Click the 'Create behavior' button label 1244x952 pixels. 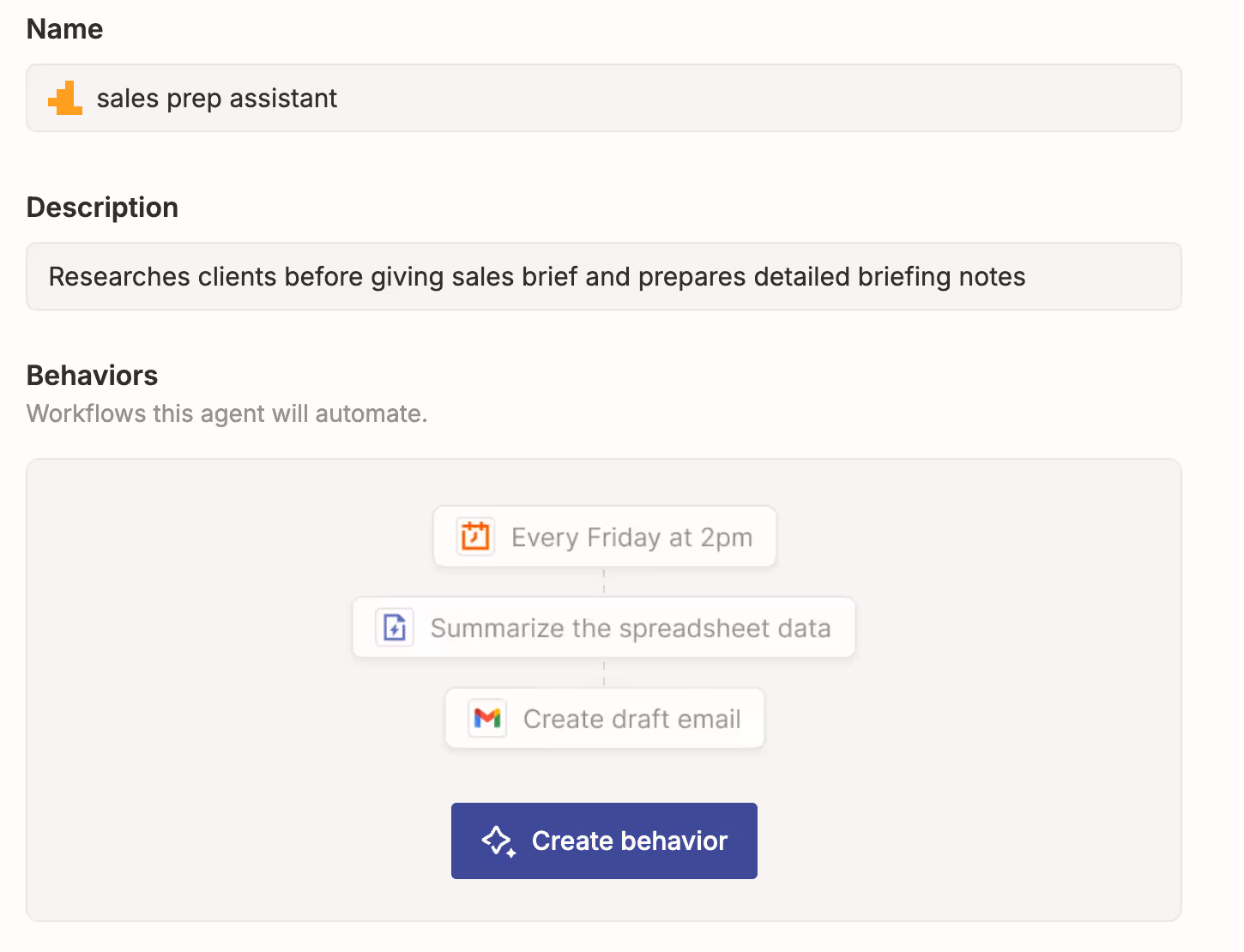630,841
